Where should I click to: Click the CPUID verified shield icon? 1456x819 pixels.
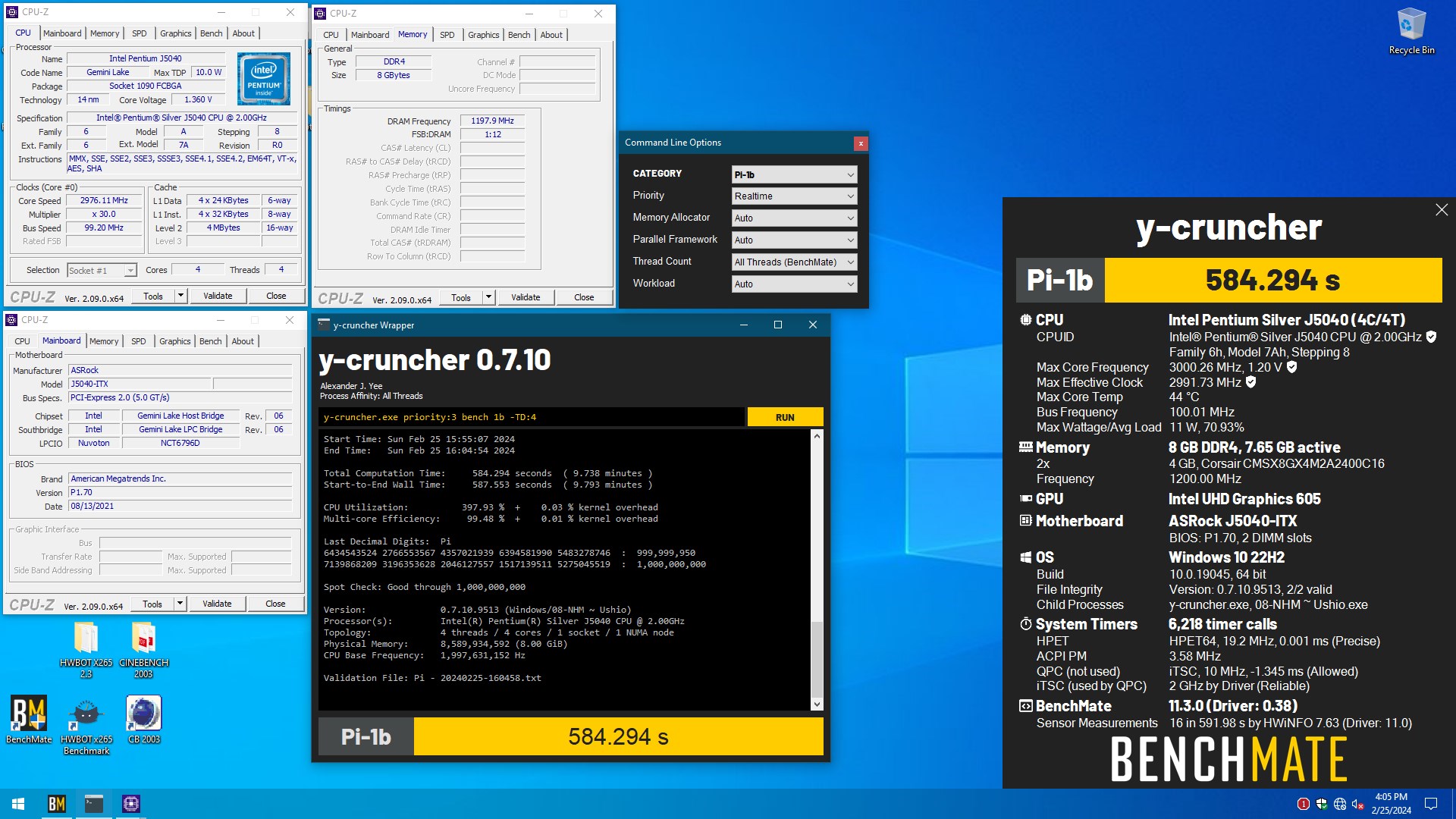(1431, 337)
